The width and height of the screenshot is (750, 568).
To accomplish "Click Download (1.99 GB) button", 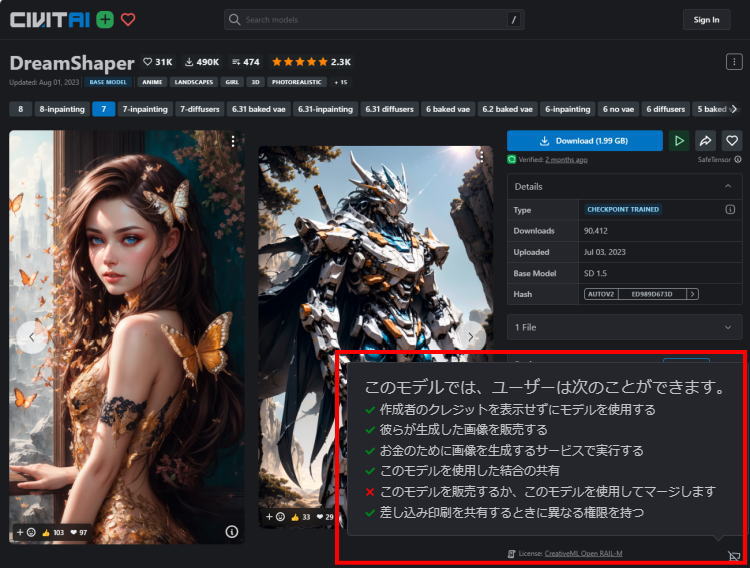I will pos(585,141).
